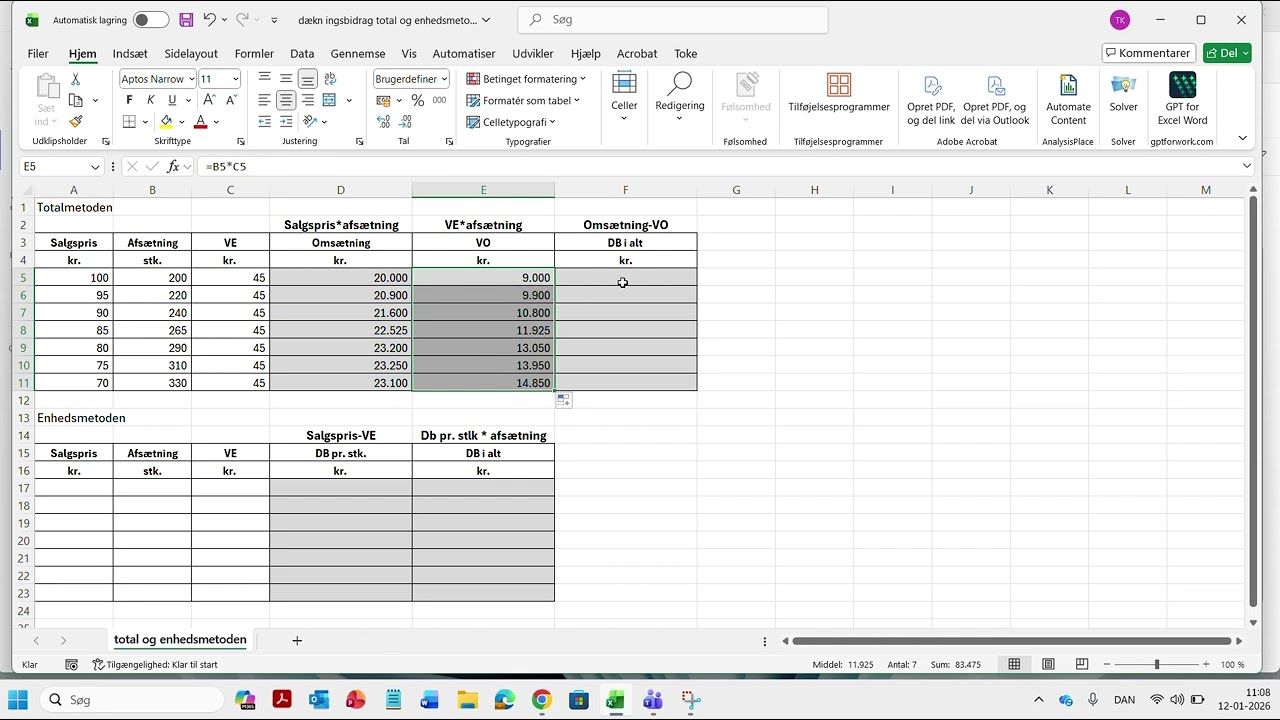The height and width of the screenshot is (720, 1280).
Task: Click Opret PDF, og del link
Action: [931, 100]
